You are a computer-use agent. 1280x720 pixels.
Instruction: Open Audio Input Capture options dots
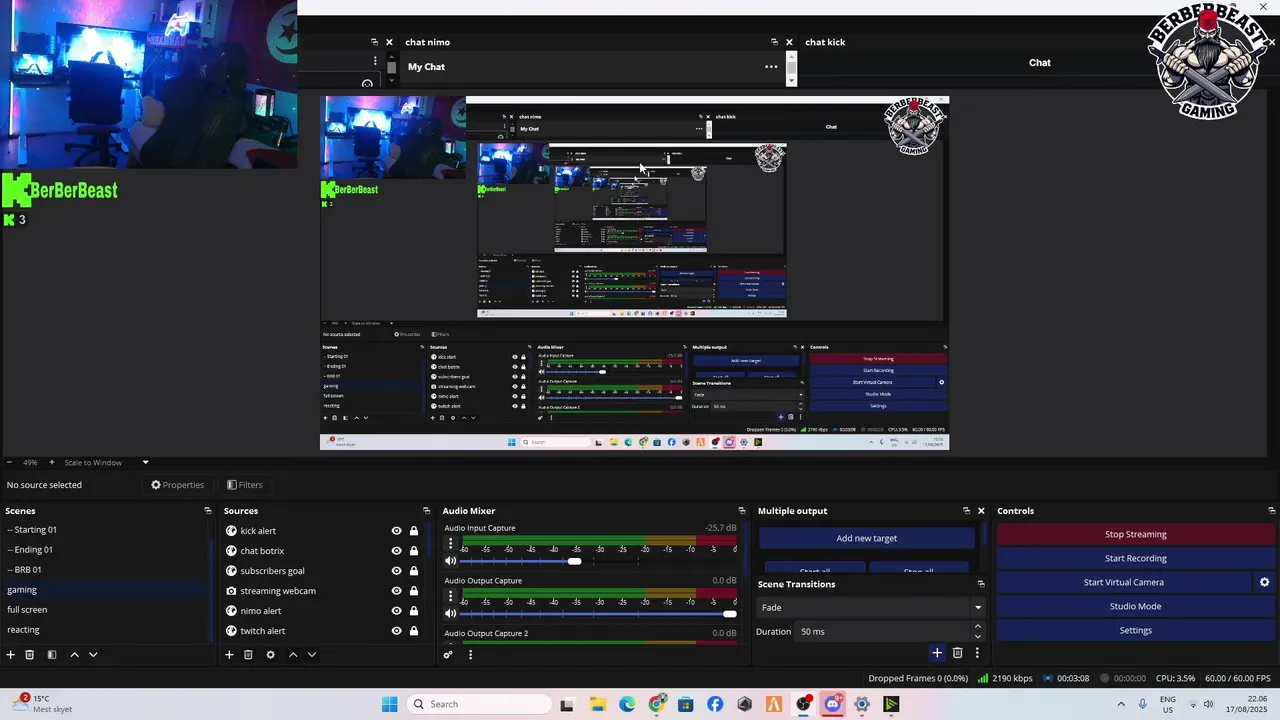click(450, 544)
